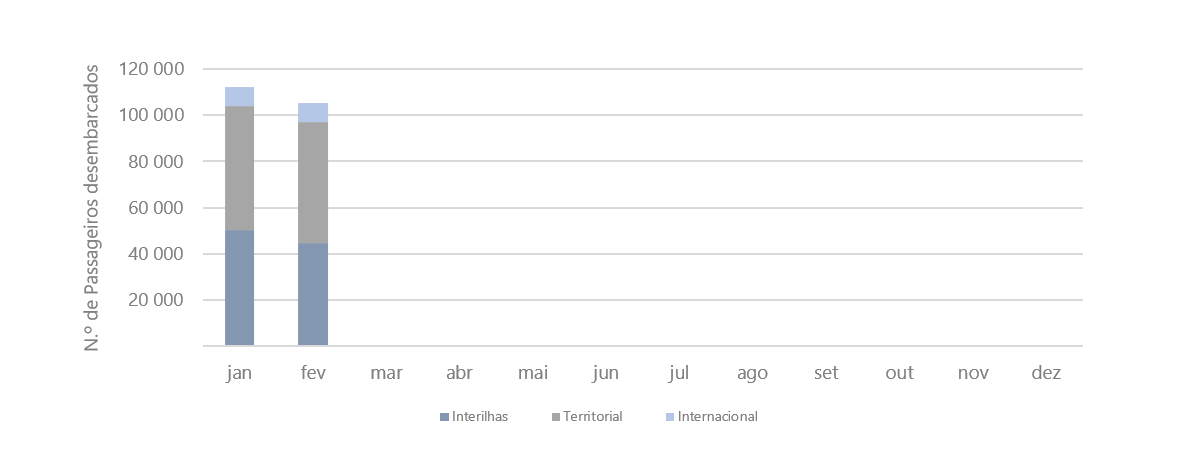Click the 20 000 axis value label
Screen dimensions: 1190x452
(x=156, y=300)
